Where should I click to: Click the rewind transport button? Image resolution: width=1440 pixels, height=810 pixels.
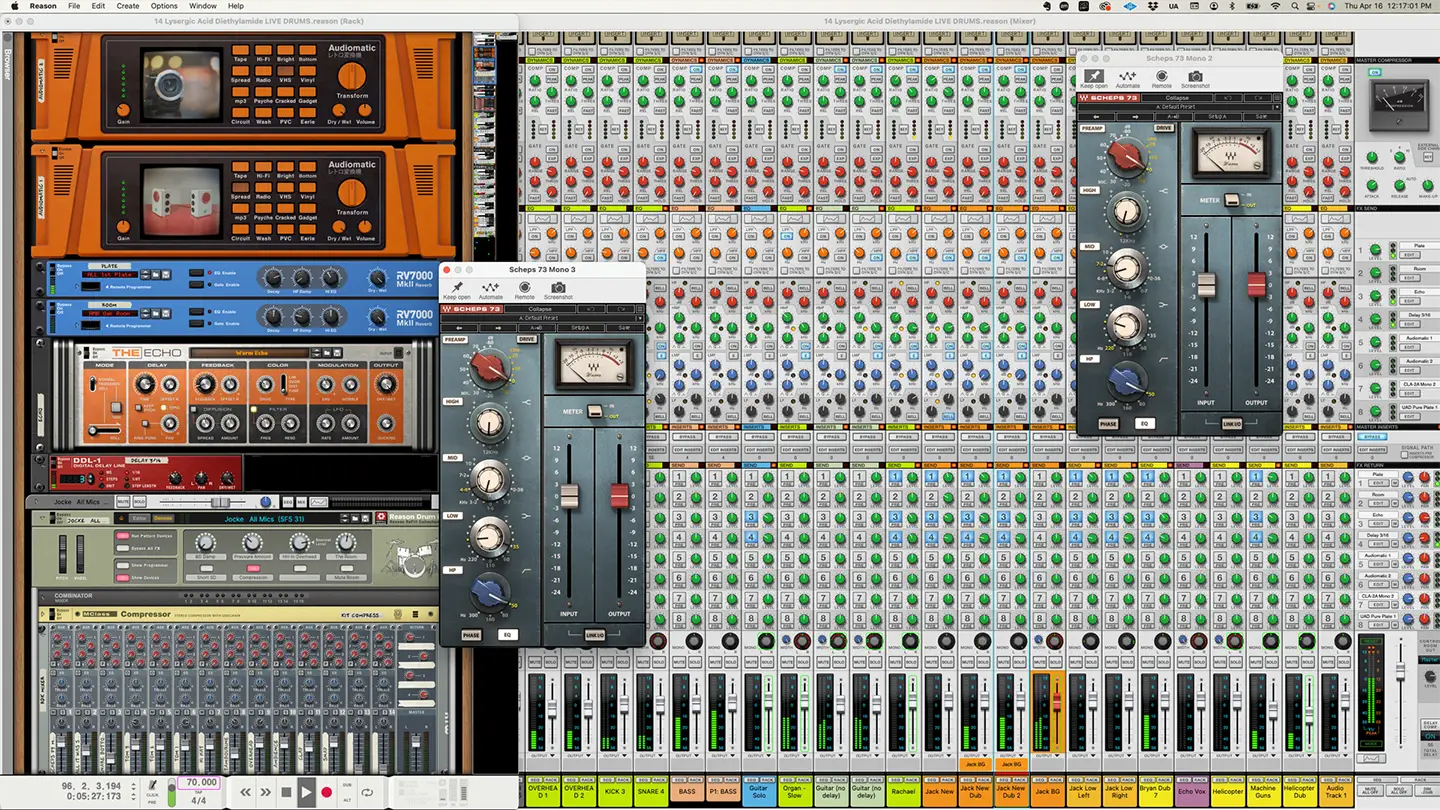coord(245,792)
